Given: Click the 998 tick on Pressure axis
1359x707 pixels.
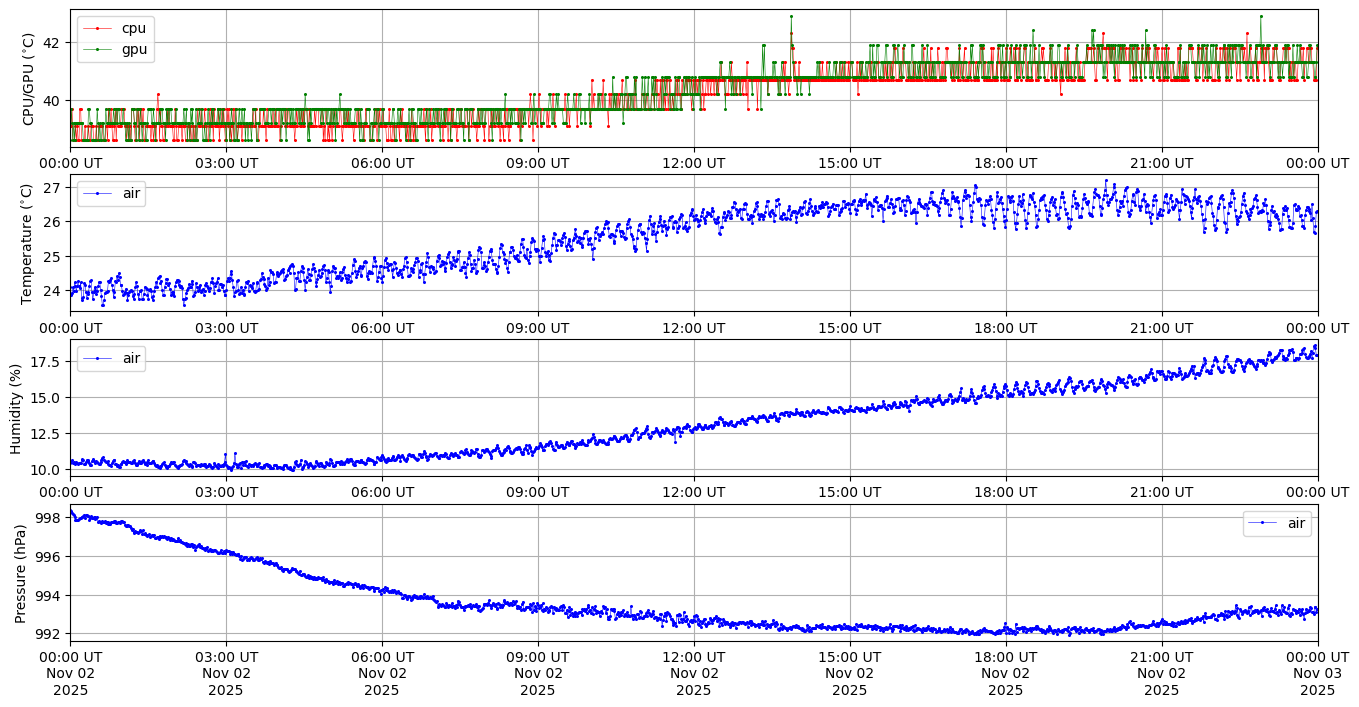Looking at the screenshot, I should point(48,518).
